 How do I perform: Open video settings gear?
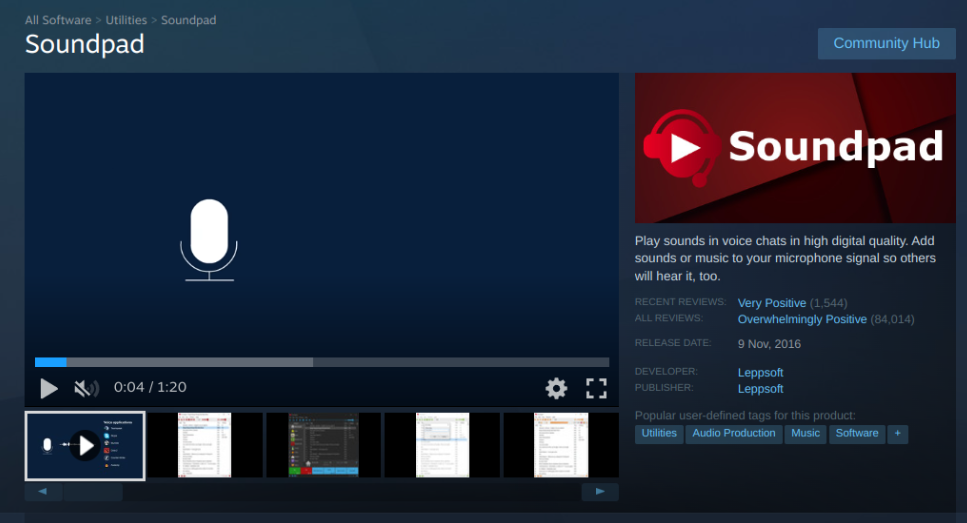[x=556, y=388]
